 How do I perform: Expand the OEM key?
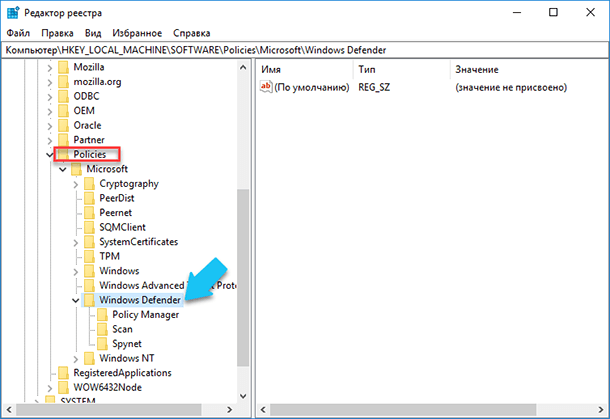[x=49, y=112]
